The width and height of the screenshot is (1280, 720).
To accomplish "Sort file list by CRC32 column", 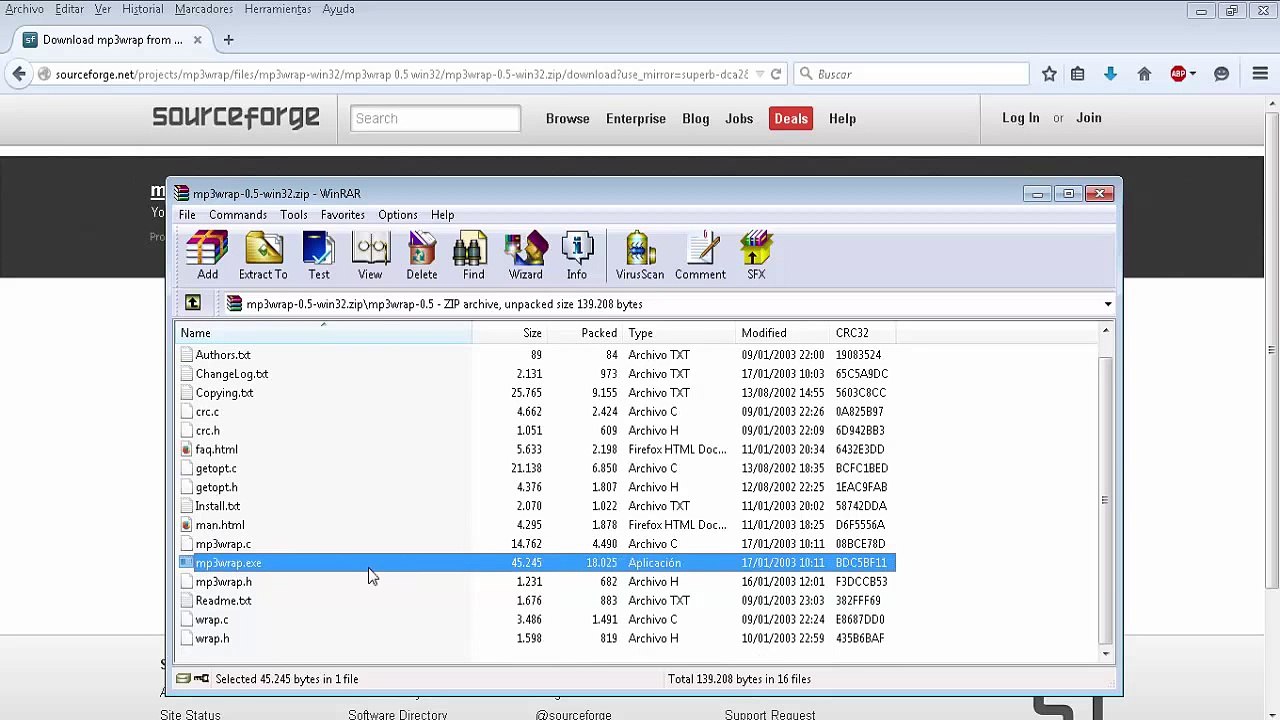I will pyautogui.click(x=863, y=333).
